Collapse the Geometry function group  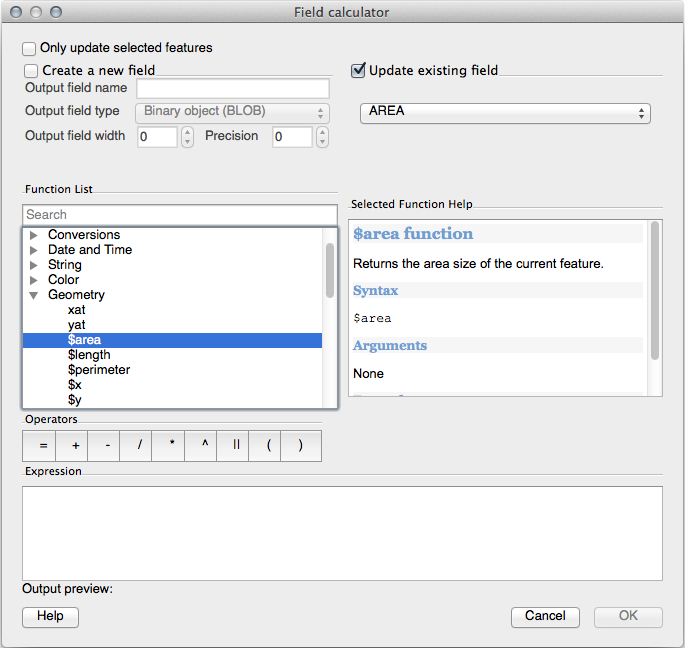(34, 295)
